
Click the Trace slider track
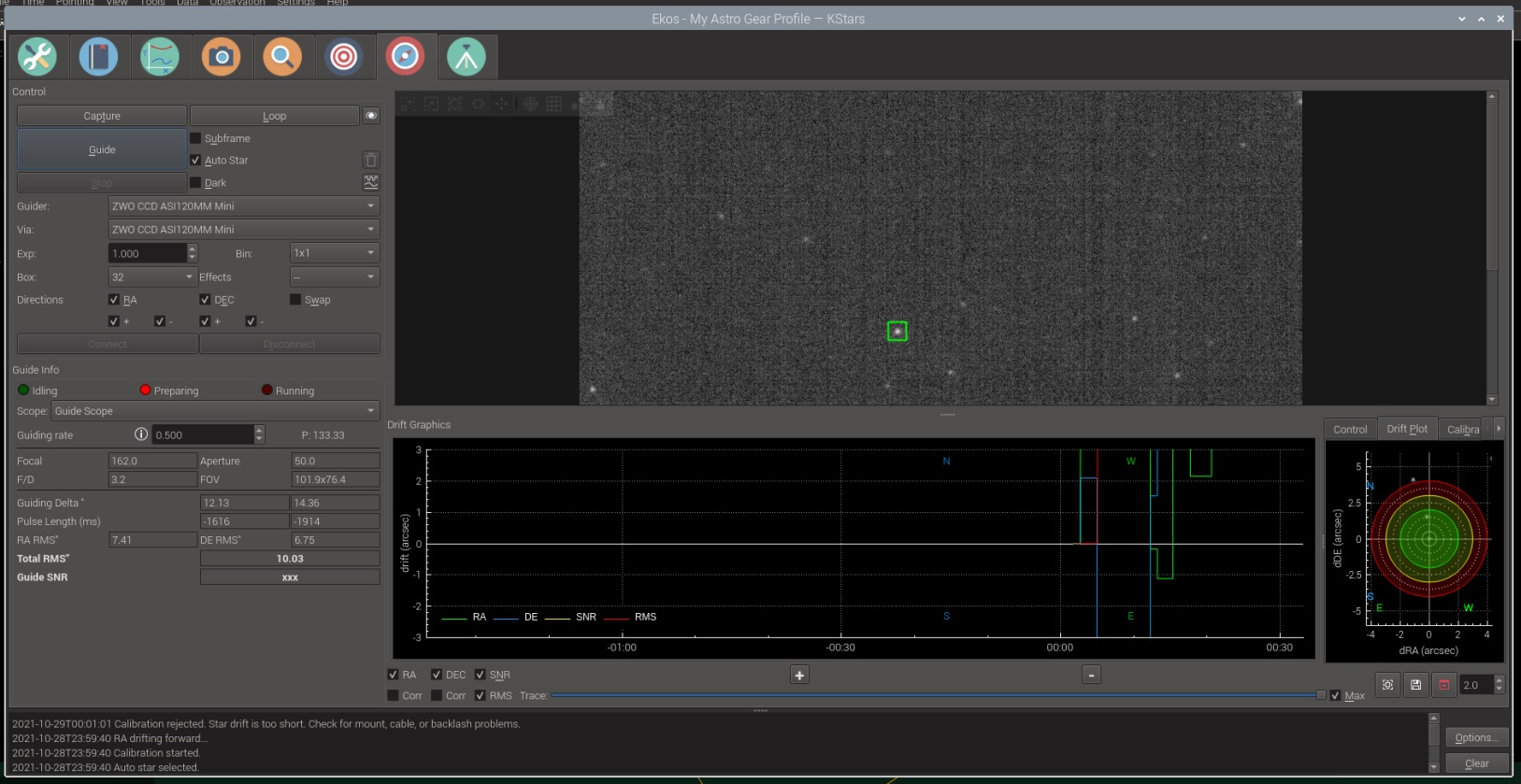[x=935, y=695]
